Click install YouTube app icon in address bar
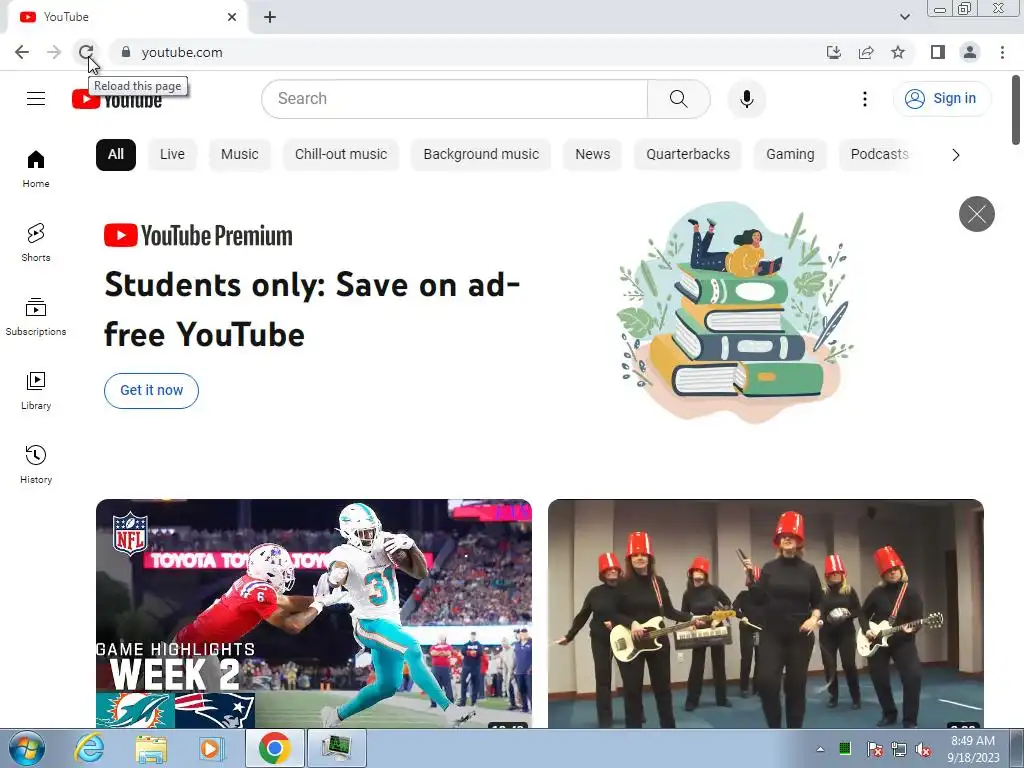Screen dimensions: 1024x768 coord(833,52)
